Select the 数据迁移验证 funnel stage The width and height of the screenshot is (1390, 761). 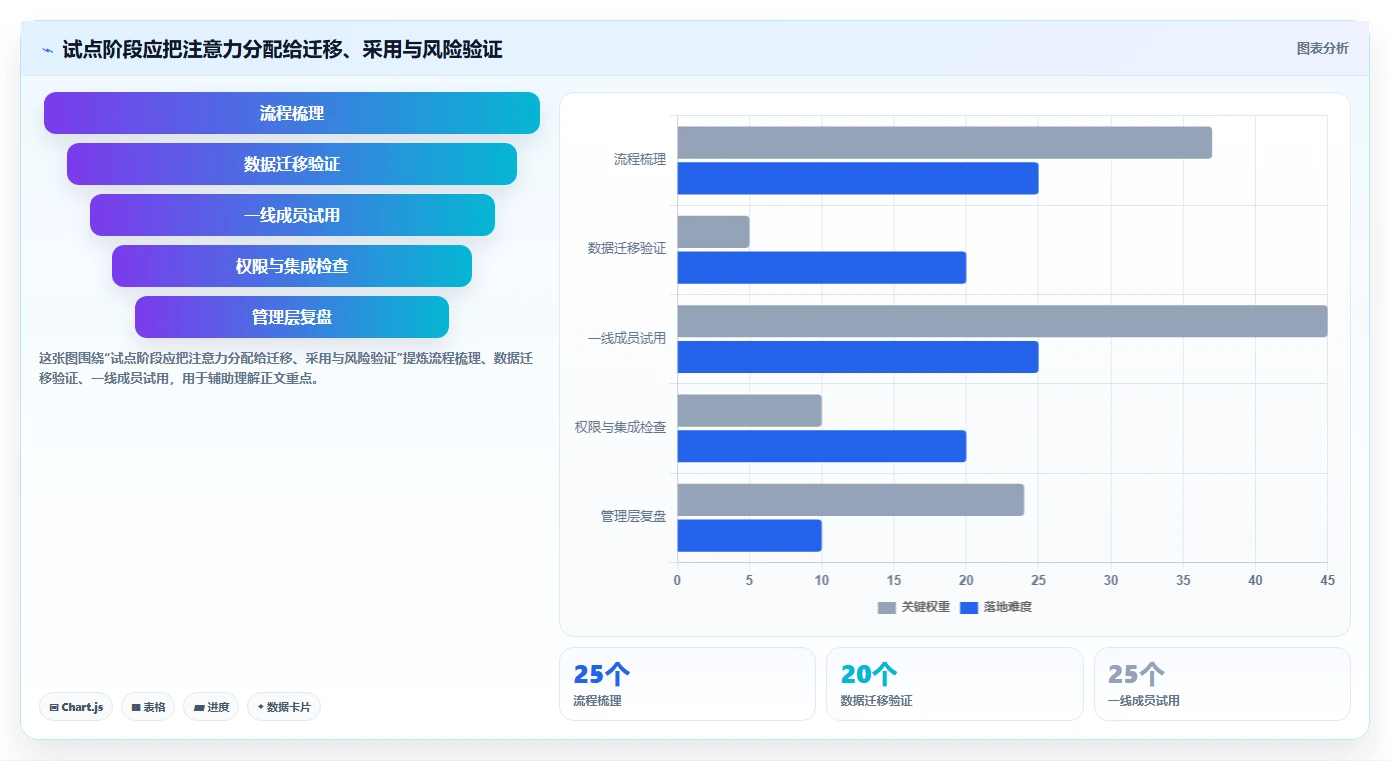point(292,164)
